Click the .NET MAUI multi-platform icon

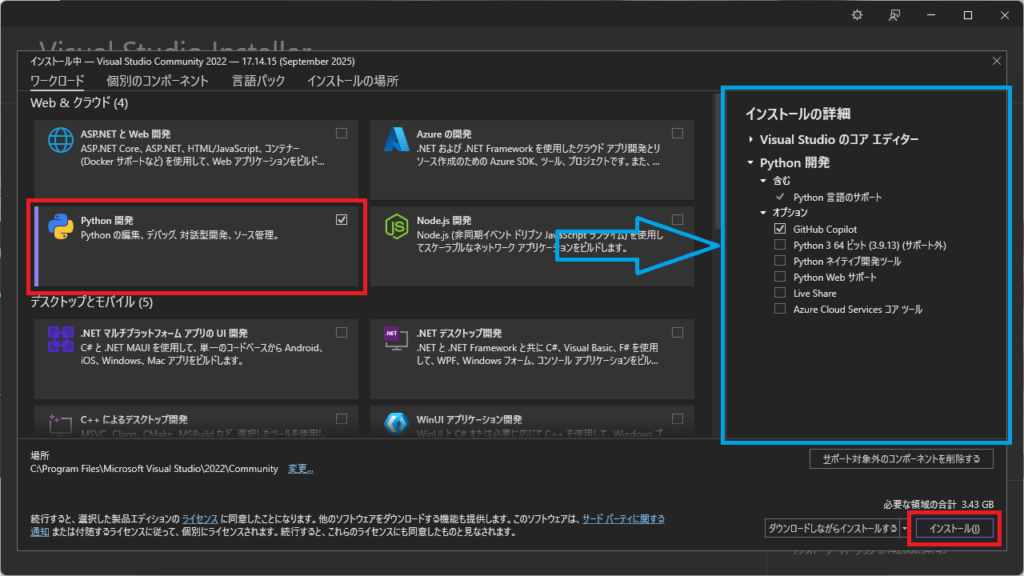[60, 339]
